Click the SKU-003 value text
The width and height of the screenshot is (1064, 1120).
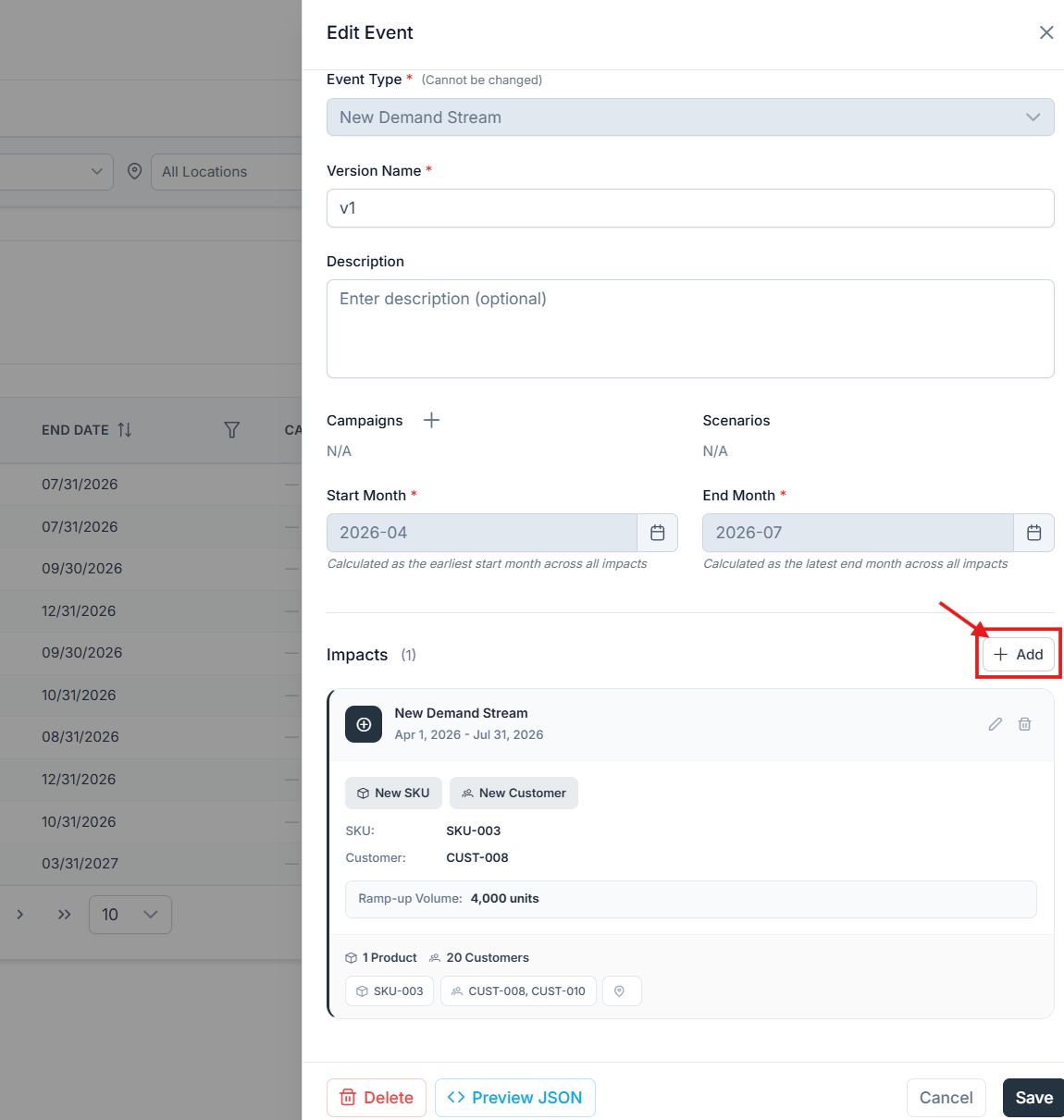[x=474, y=831]
